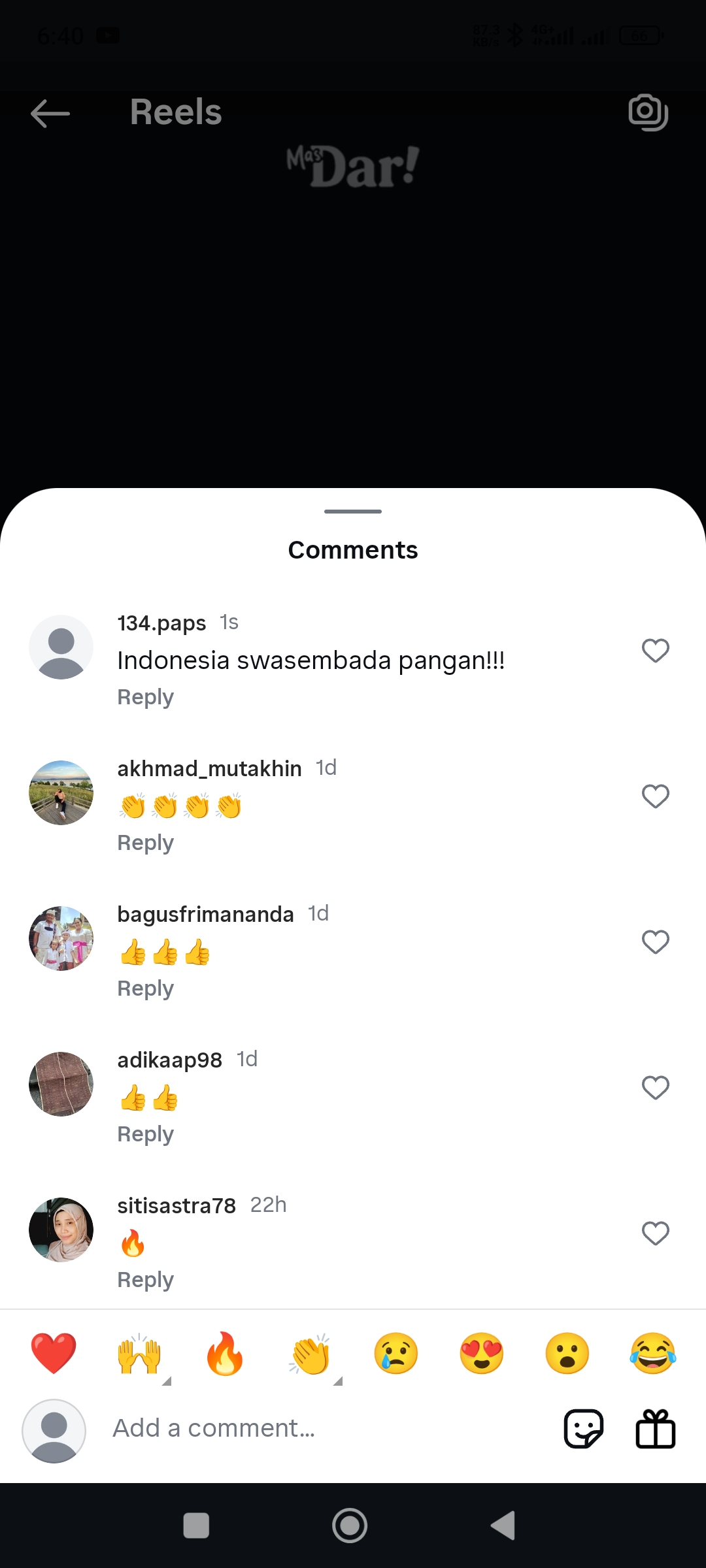The width and height of the screenshot is (706, 1568).
Task: Insert the laughing tears quick emoji
Action: coord(653,1354)
